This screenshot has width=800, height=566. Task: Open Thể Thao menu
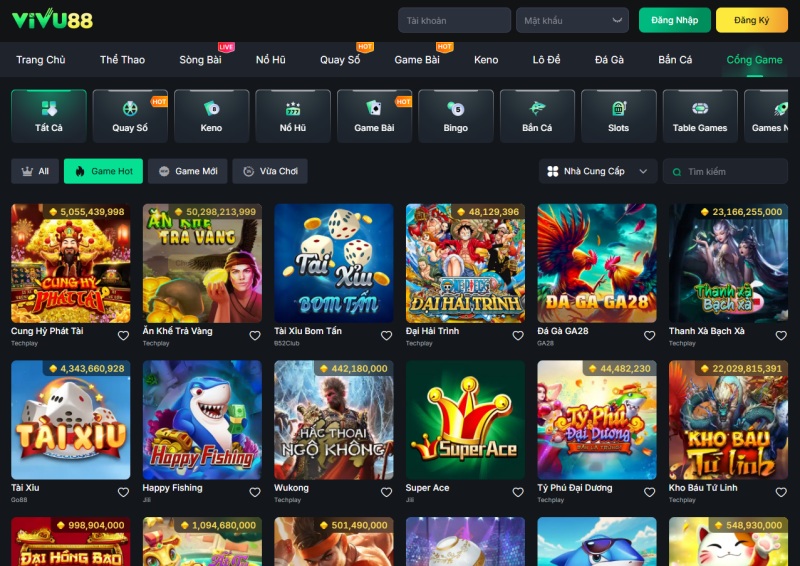(122, 60)
